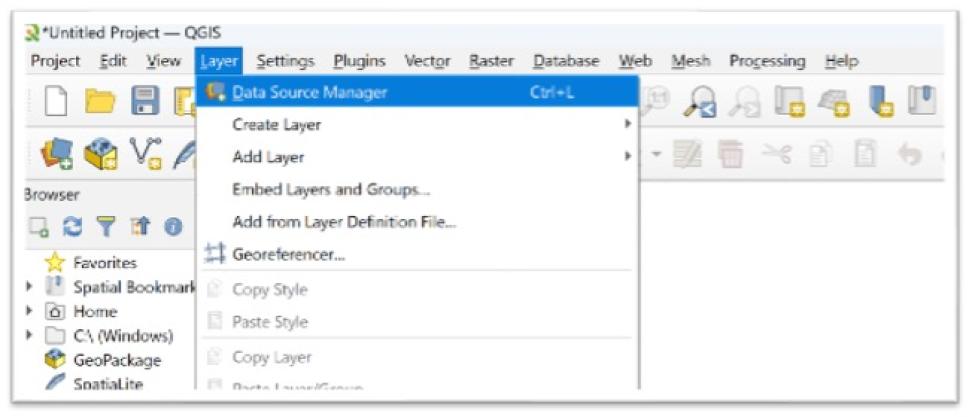Open the Vector menu

(427, 61)
